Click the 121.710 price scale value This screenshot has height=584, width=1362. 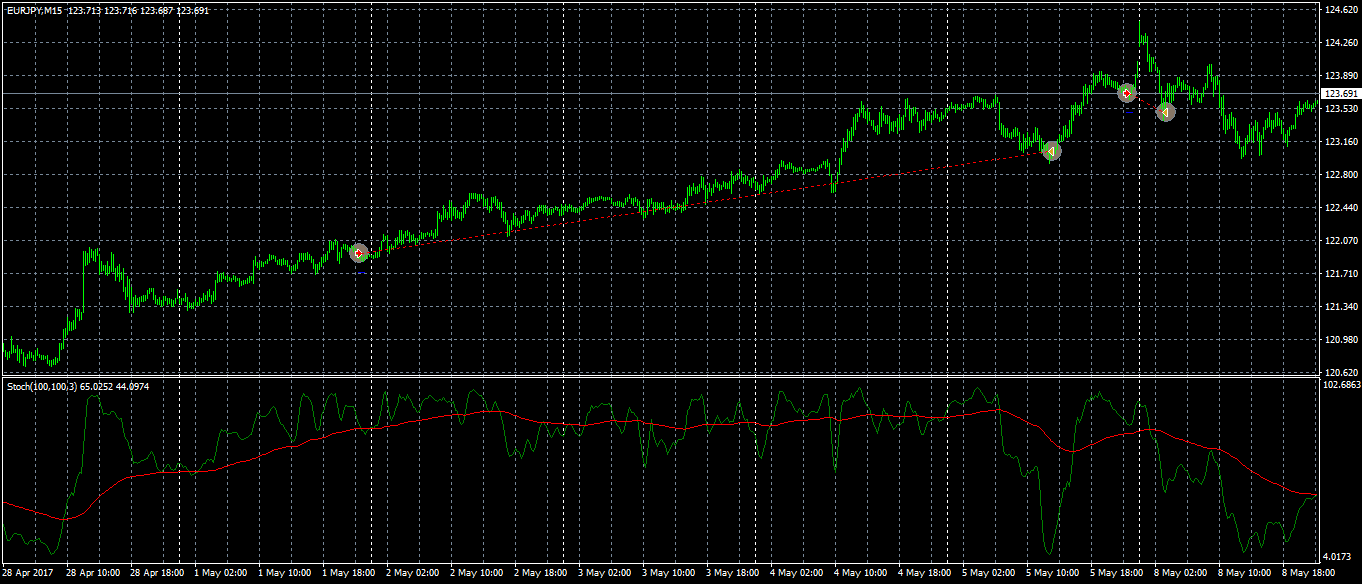tap(1341, 274)
